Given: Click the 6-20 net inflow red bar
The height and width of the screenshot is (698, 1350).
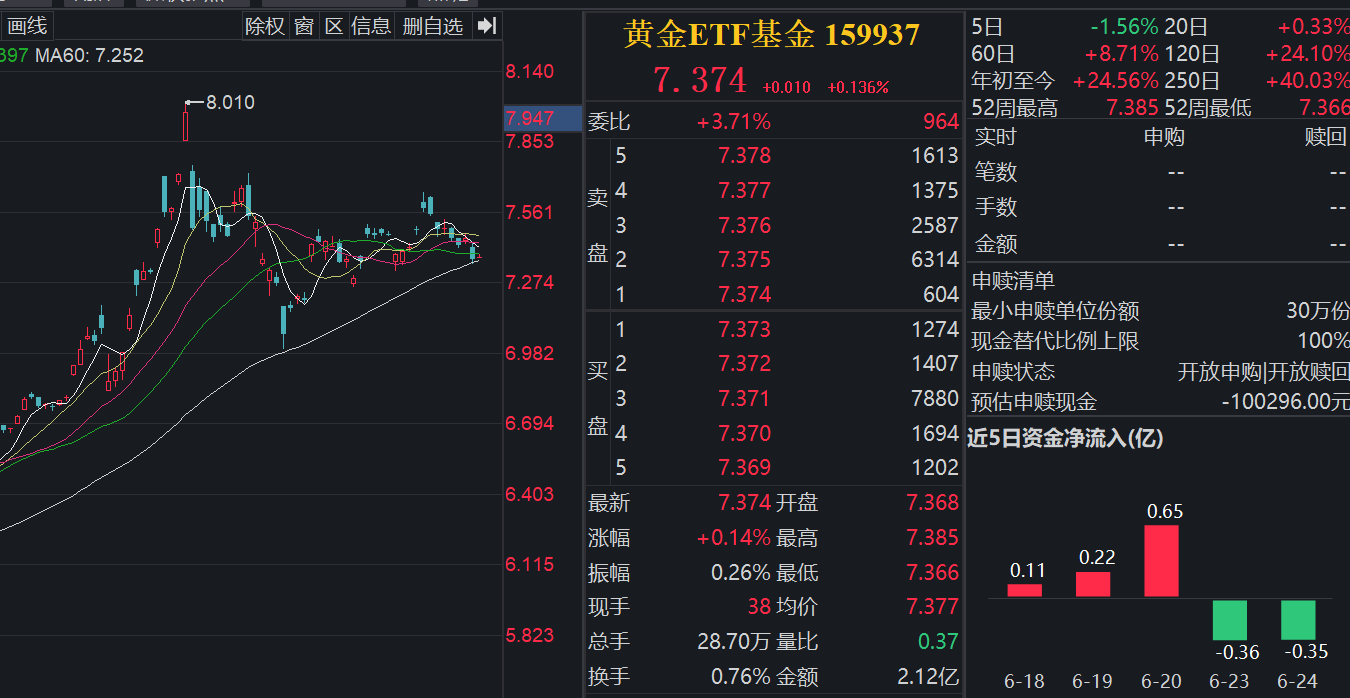Looking at the screenshot, I should tap(1161, 561).
